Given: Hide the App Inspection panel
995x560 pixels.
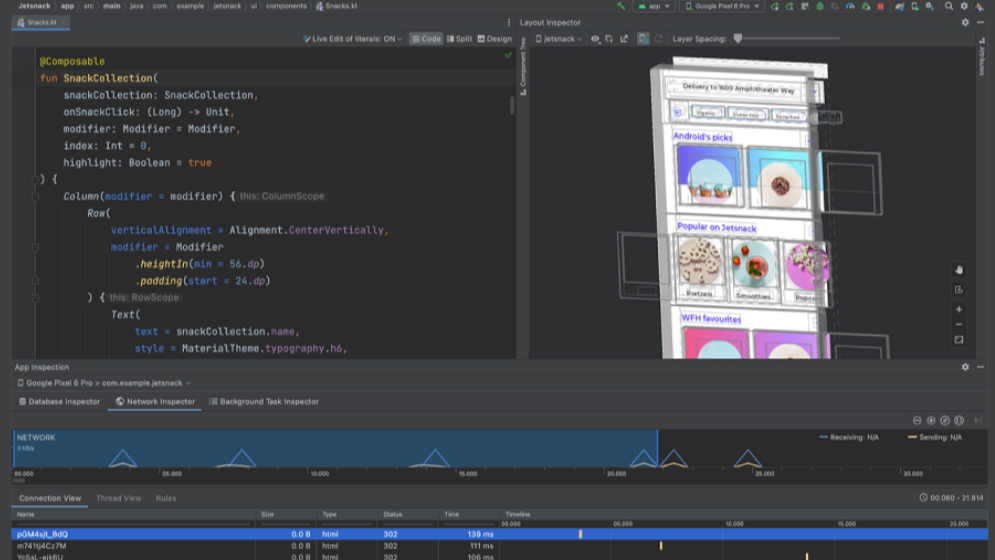Looking at the screenshot, I should (x=980, y=367).
